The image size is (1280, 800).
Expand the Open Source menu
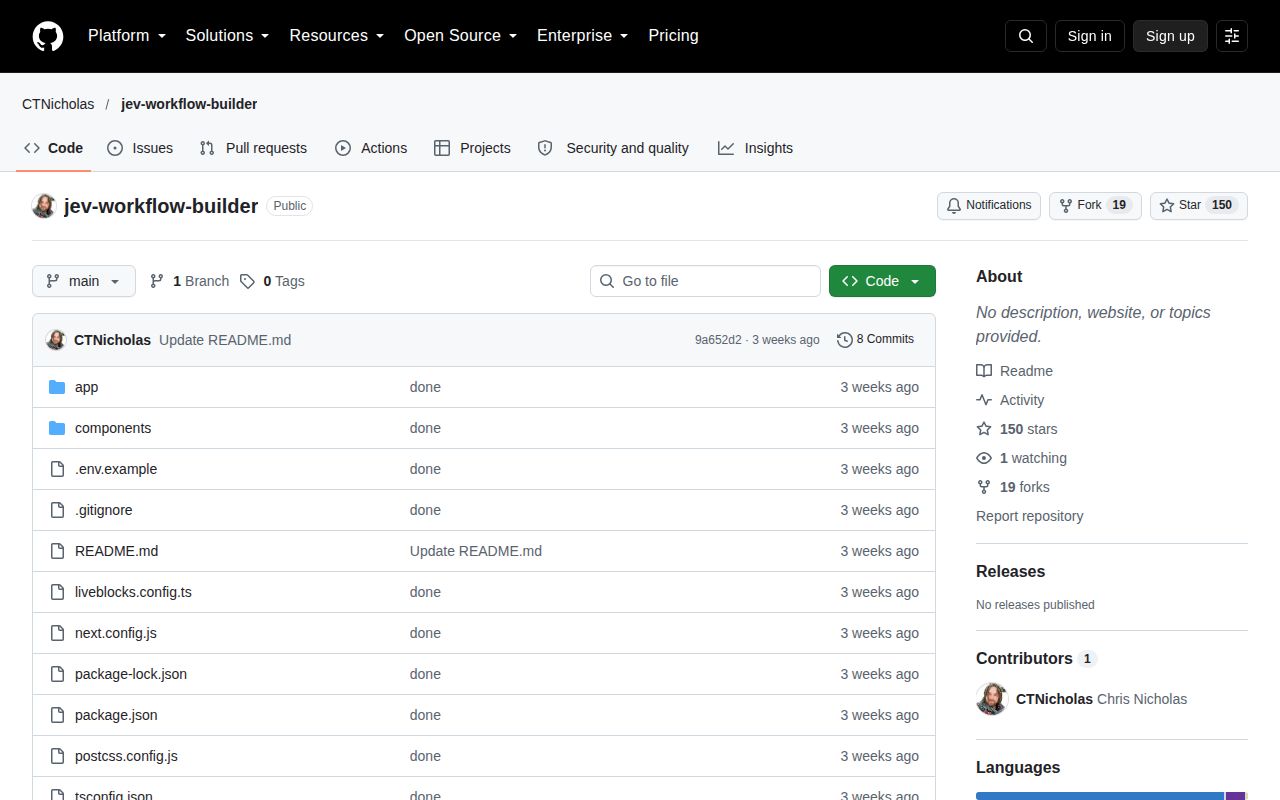pos(461,36)
